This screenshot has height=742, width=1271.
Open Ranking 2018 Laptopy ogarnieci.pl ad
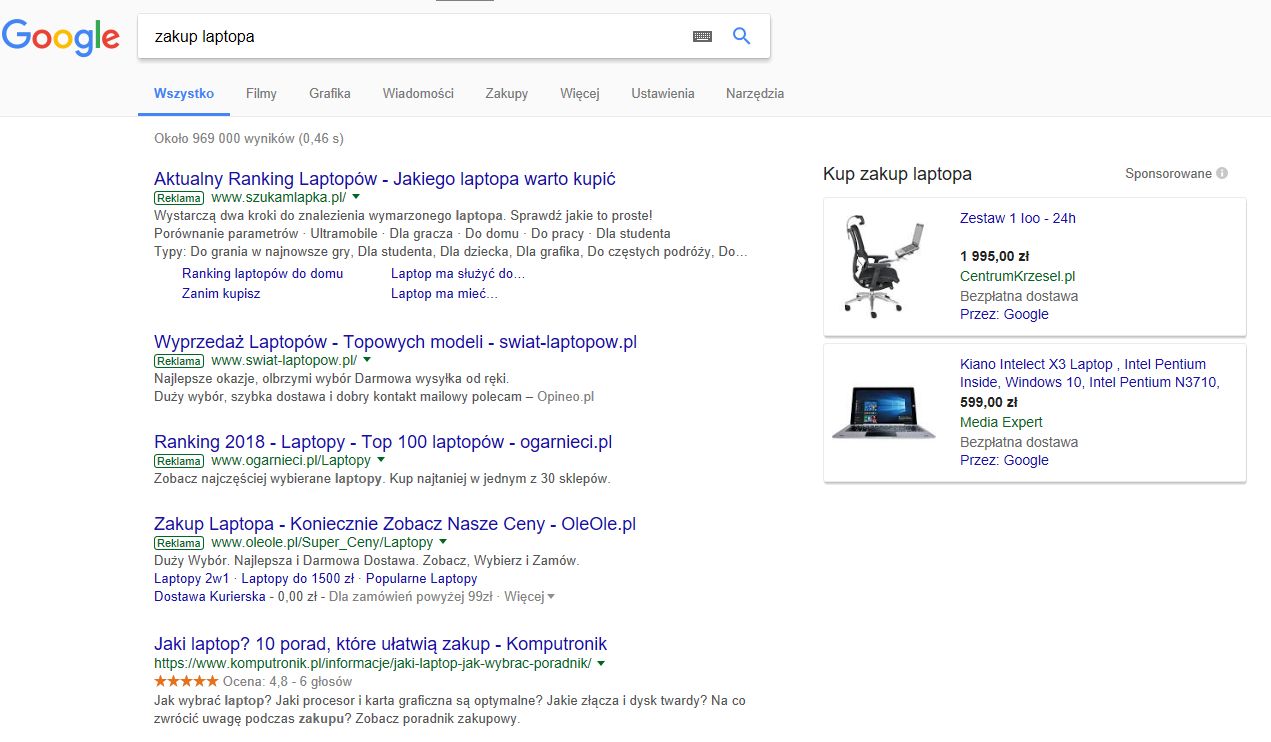tap(383, 442)
